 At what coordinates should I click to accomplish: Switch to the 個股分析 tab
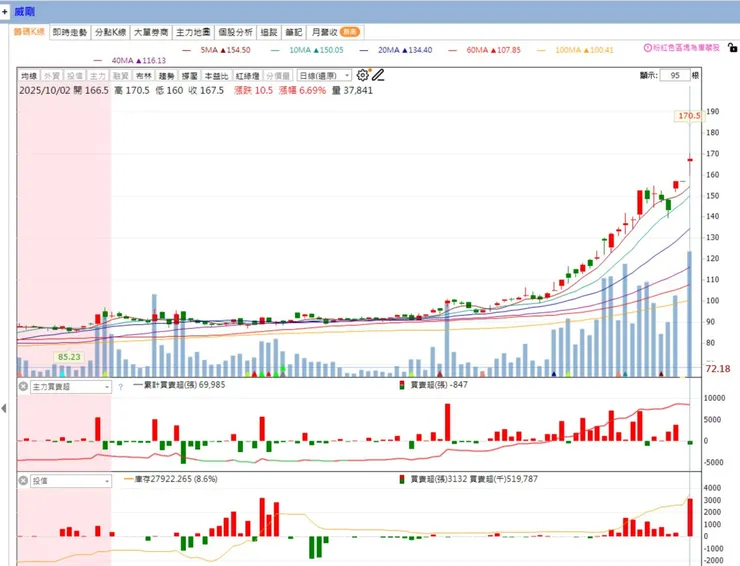235,32
